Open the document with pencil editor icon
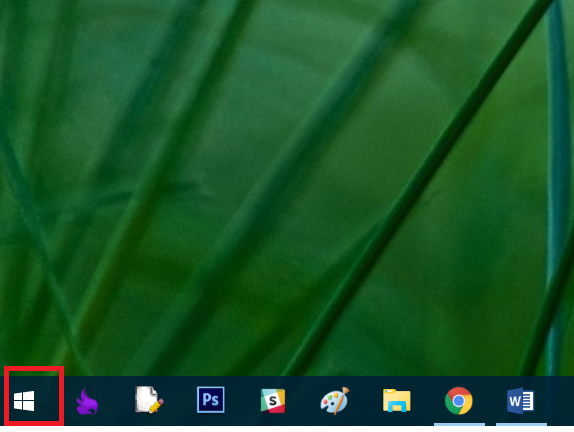 tap(149, 400)
